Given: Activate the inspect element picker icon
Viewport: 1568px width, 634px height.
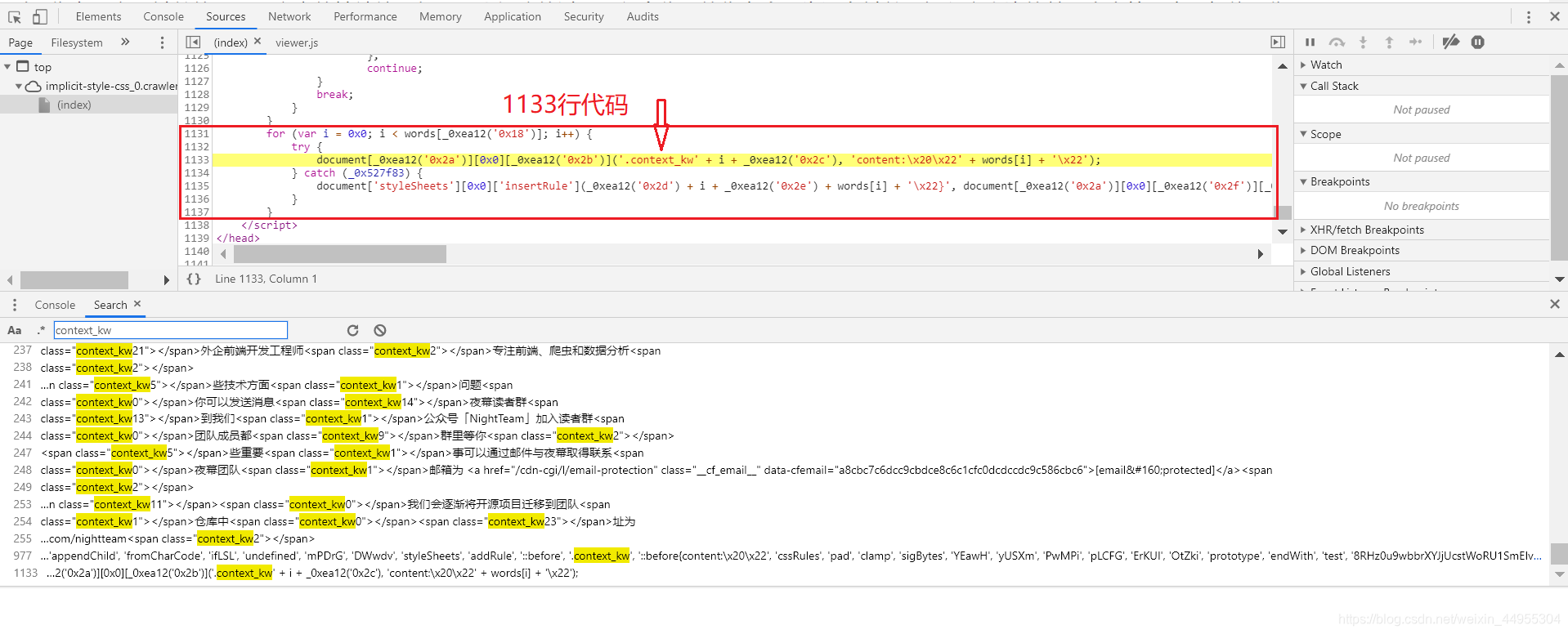Looking at the screenshot, I should (x=15, y=16).
